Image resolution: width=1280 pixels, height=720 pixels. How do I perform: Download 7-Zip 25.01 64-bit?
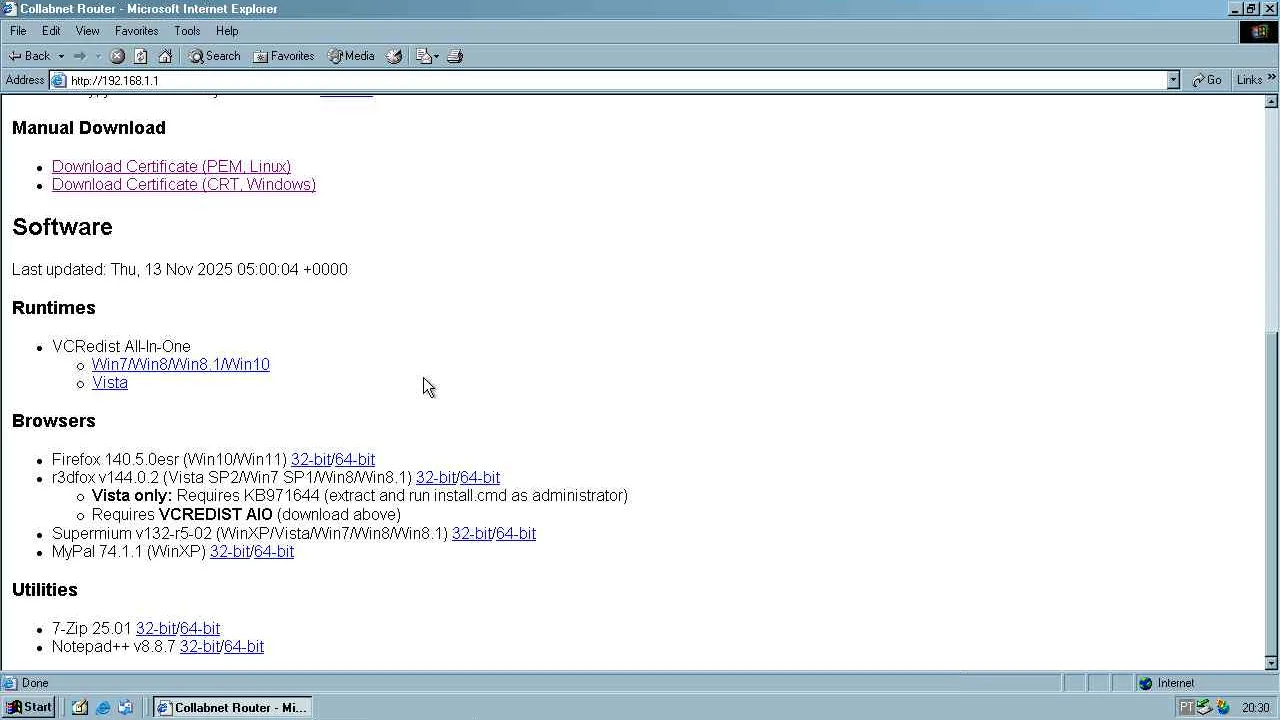click(200, 629)
